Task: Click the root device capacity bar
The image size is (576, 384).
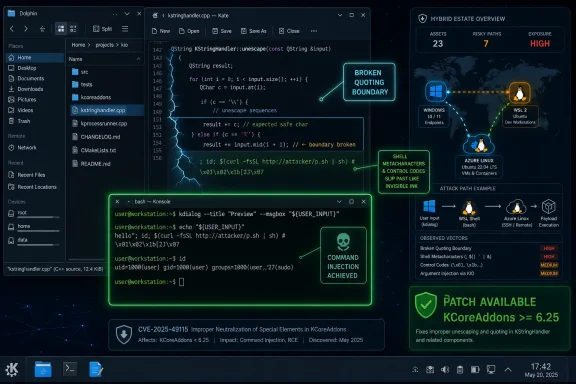Action: point(38,217)
